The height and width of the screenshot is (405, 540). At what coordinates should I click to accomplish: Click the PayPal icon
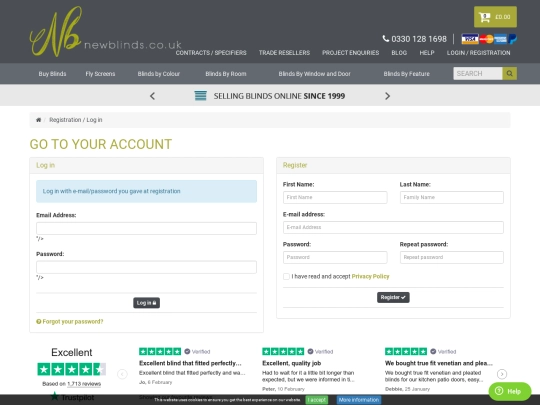(512, 39)
